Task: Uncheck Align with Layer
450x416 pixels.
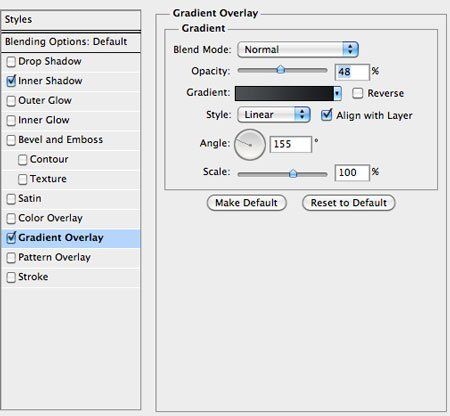Action: (x=326, y=115)
